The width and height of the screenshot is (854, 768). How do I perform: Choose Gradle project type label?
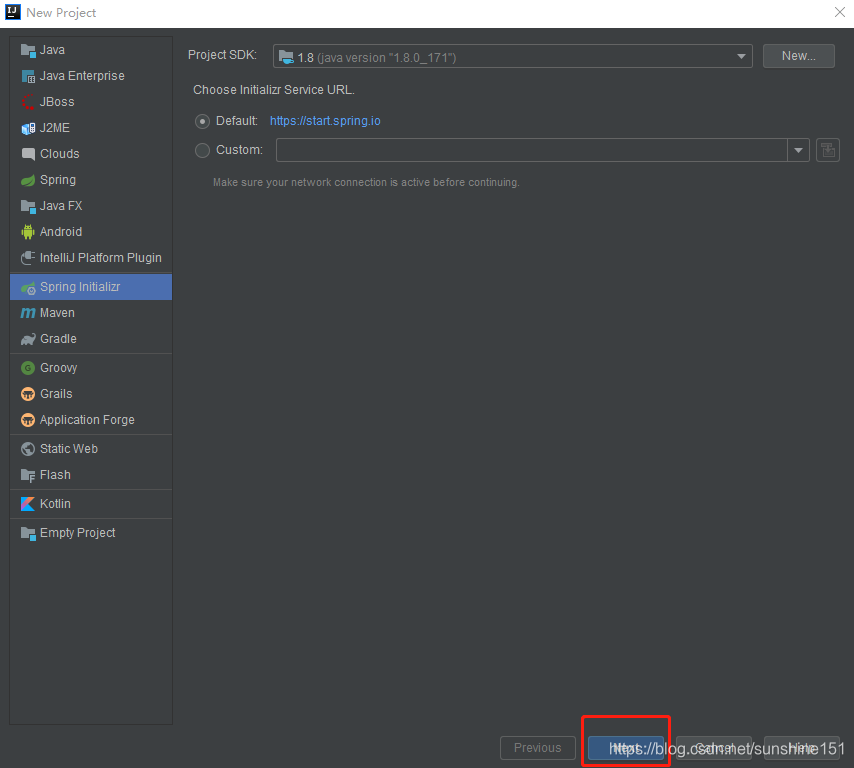coord(58,339)
